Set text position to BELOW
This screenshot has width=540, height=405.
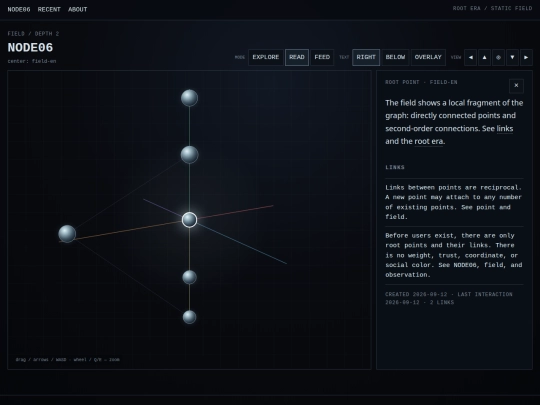click(395, 58)
